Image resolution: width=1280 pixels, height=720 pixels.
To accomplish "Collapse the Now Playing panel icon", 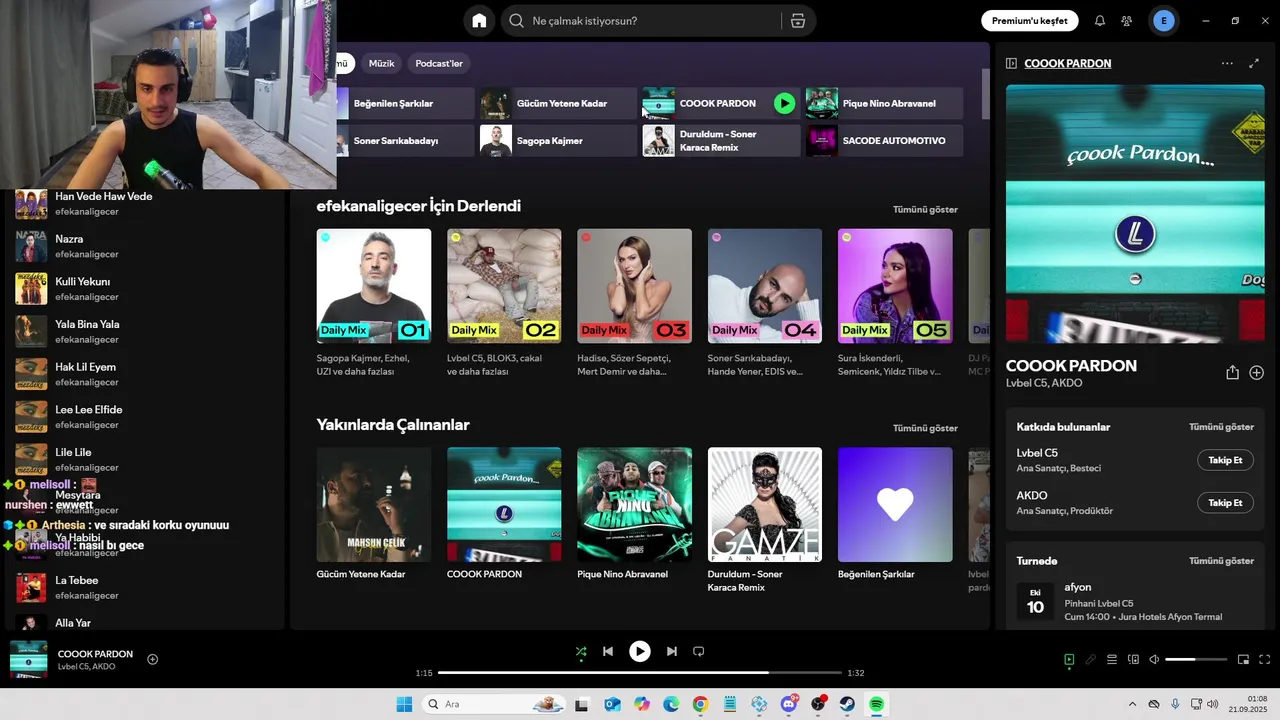I will point(1011,63).
